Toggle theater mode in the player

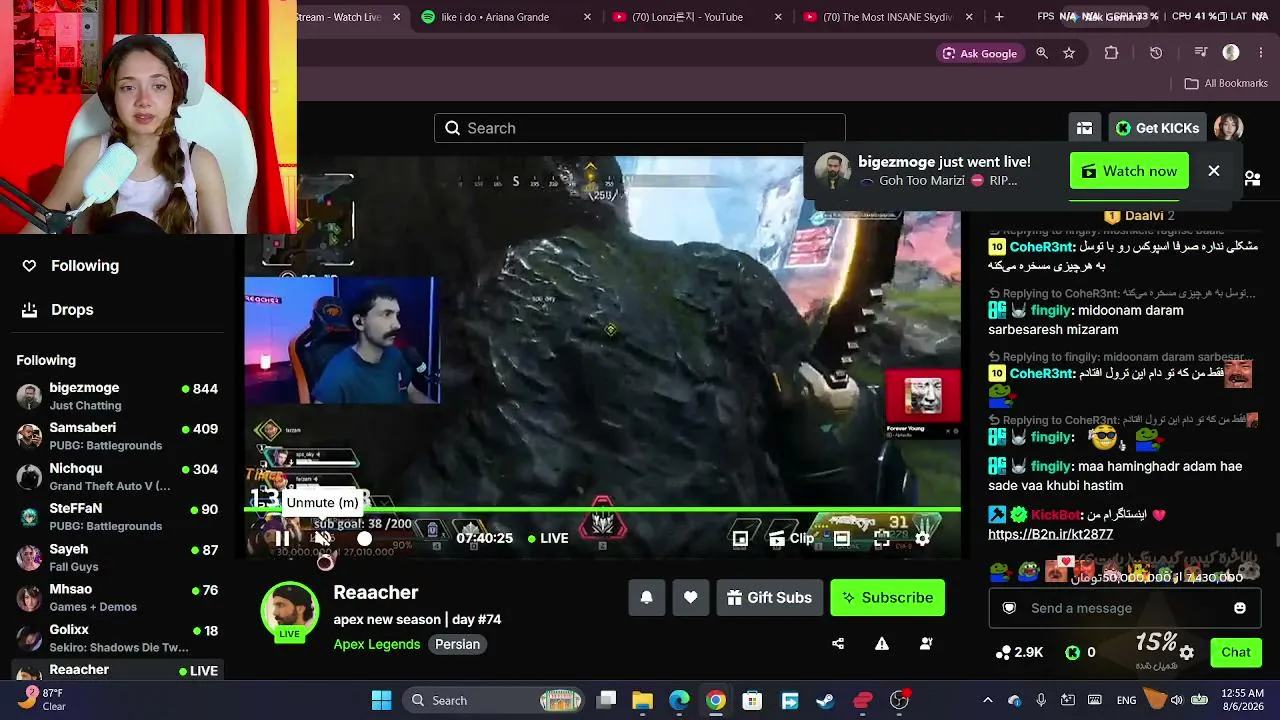842,538
